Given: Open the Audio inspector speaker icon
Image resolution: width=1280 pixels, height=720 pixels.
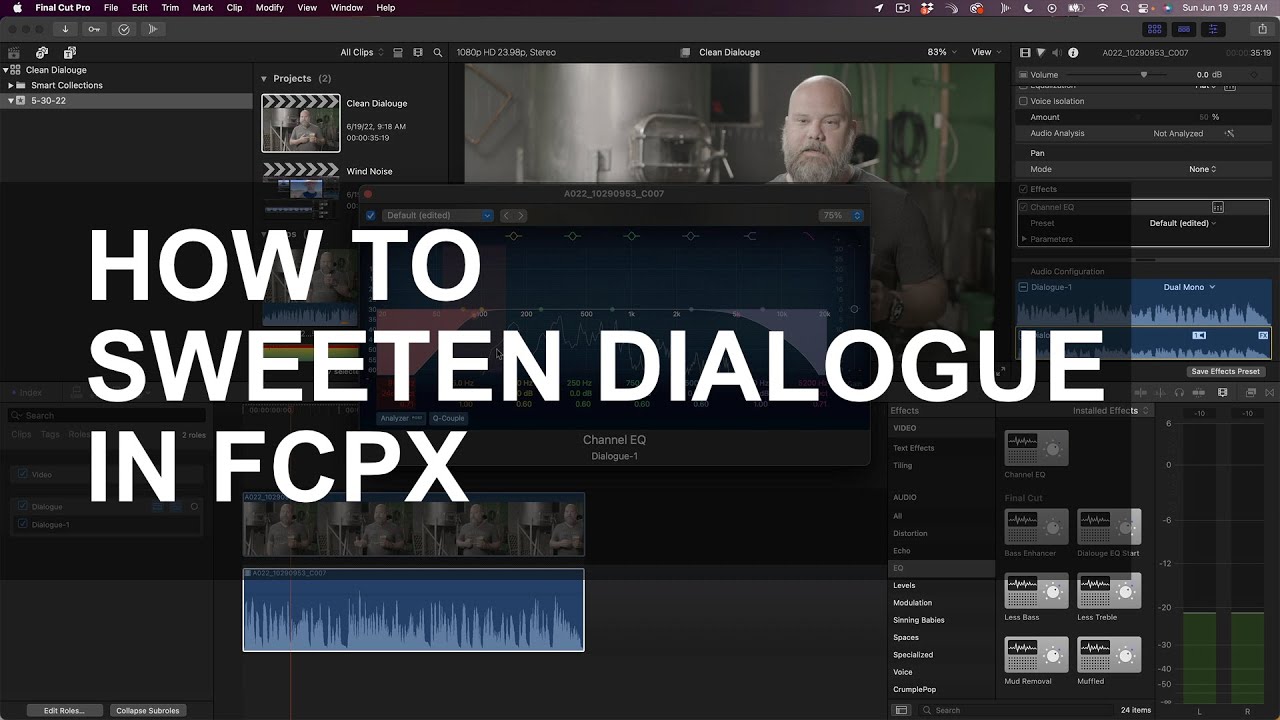Looking at the screenshot, I should click(1056, 52).
